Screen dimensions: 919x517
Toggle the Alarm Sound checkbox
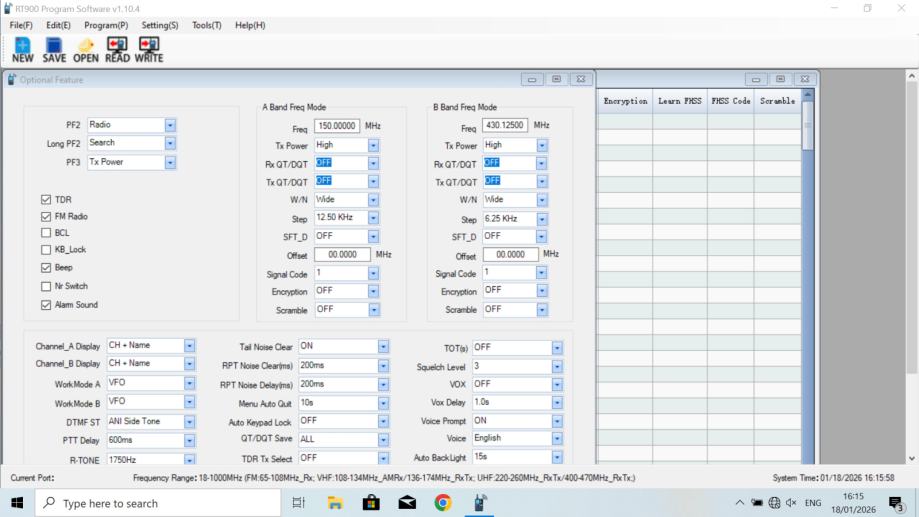coord(46,305)
